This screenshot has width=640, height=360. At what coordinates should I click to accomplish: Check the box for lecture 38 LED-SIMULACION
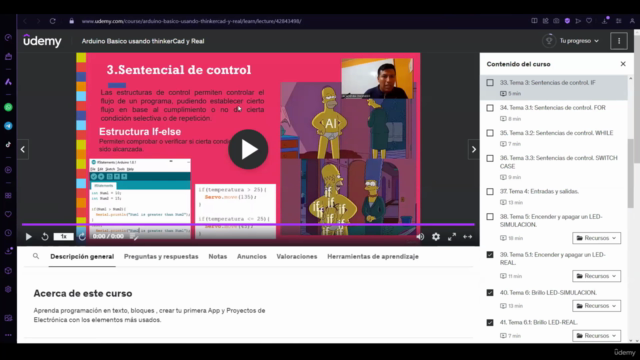[490, 217]
